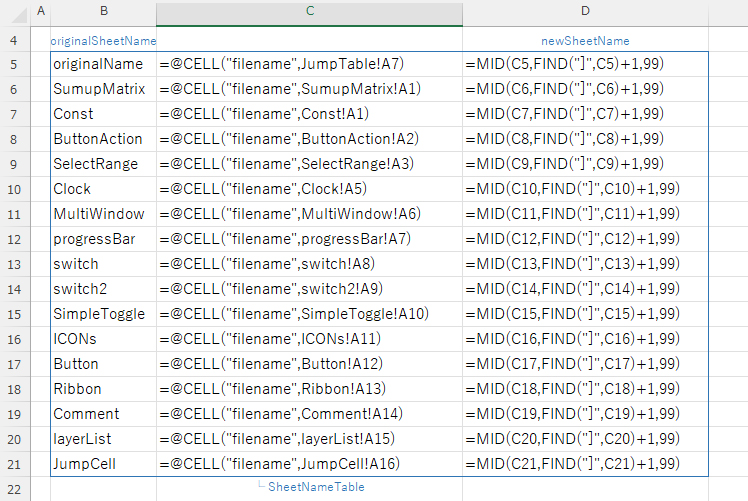Select row 21 header
Image resolution: width=748 pixels, height=501 pixels.
click(x=15, y=464)
